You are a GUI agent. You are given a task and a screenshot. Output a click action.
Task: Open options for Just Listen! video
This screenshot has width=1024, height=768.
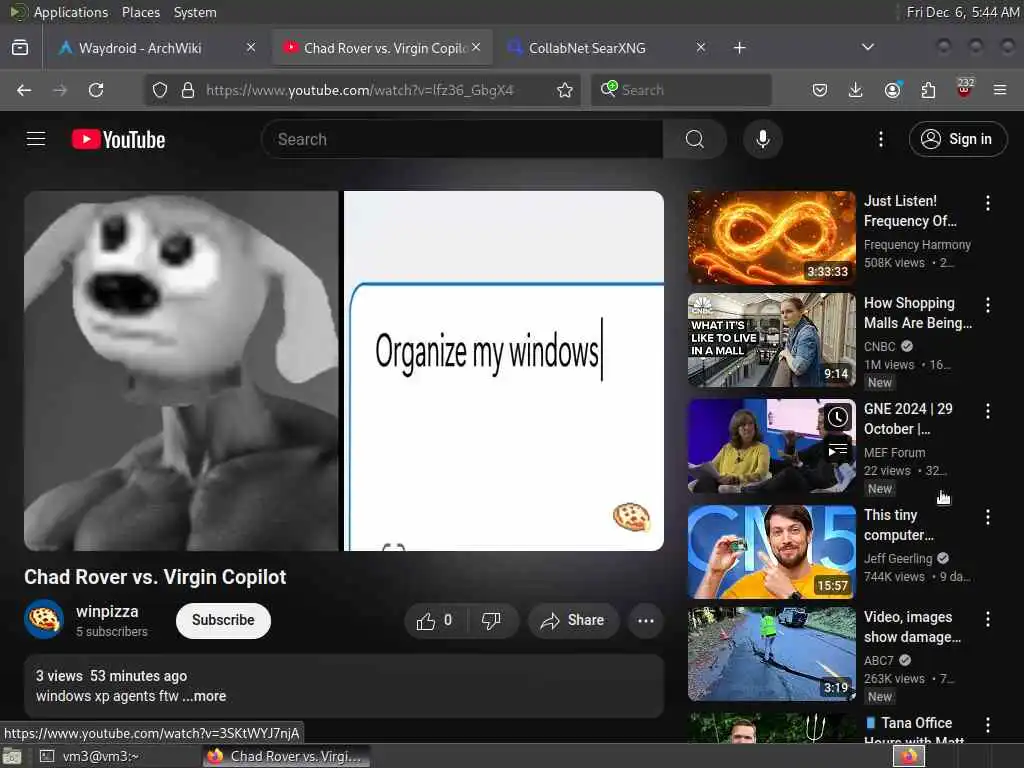pos(987,203)
